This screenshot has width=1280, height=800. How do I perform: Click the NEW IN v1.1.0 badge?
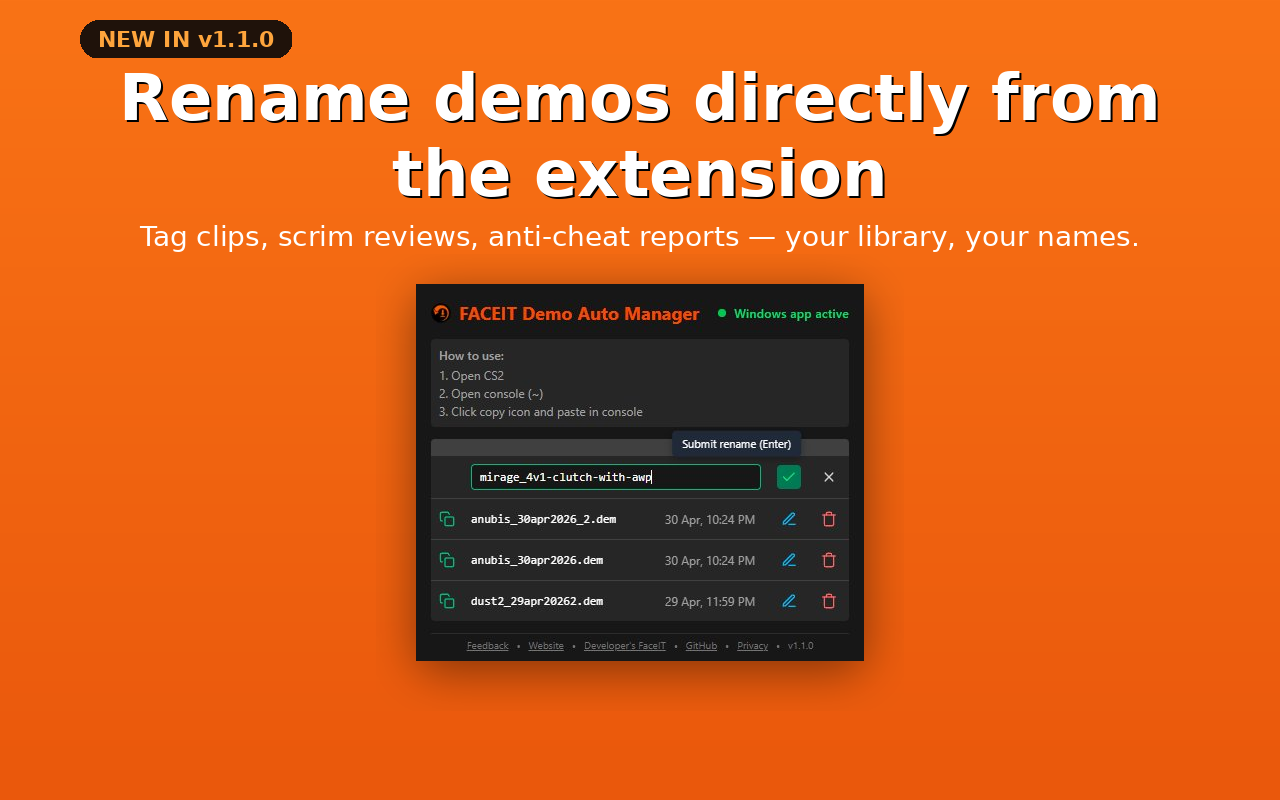click(186, 39)
